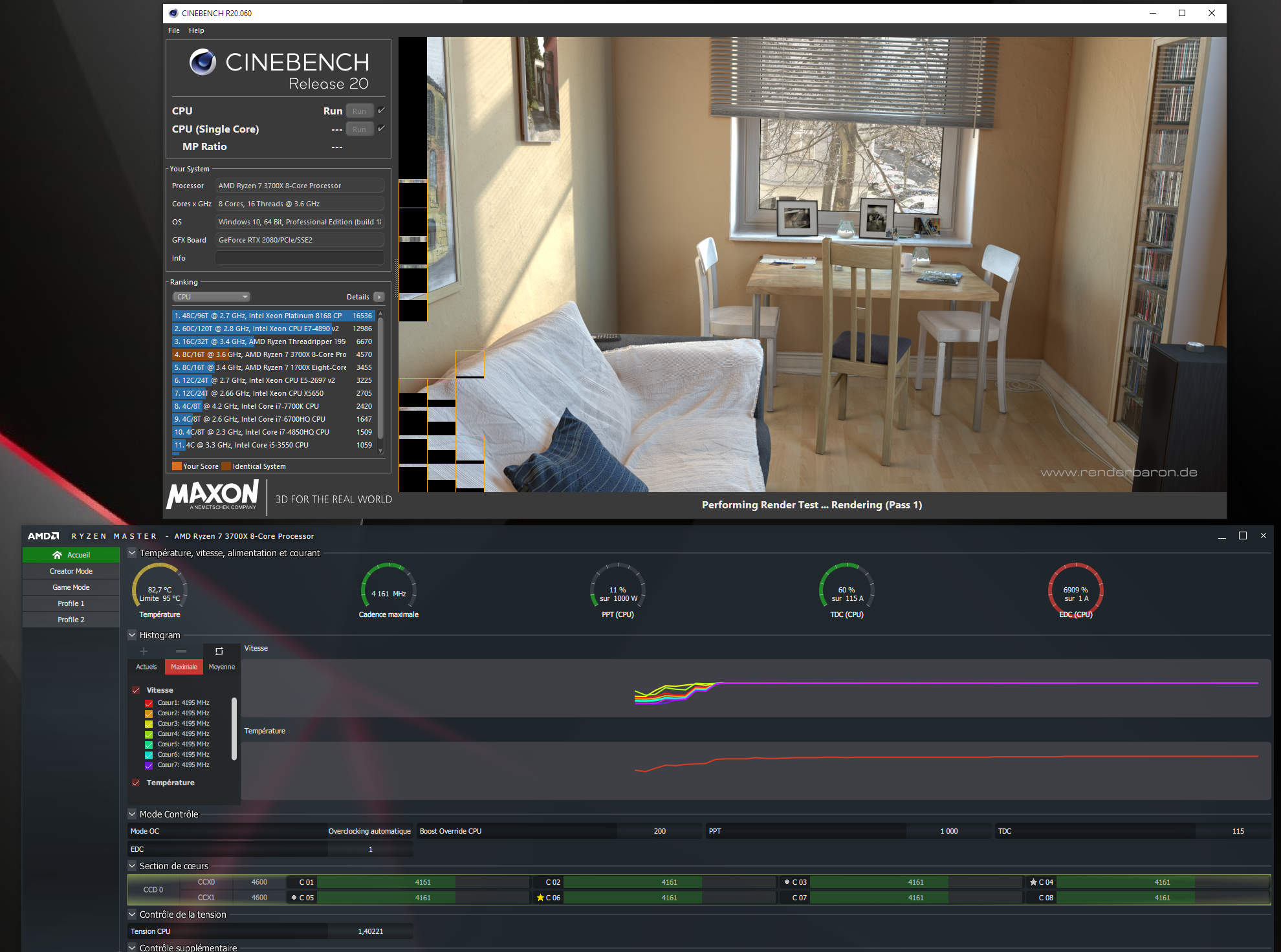
Task: Uncheck the CPU test checkbox in Cinebench
Action: (381, 111)
